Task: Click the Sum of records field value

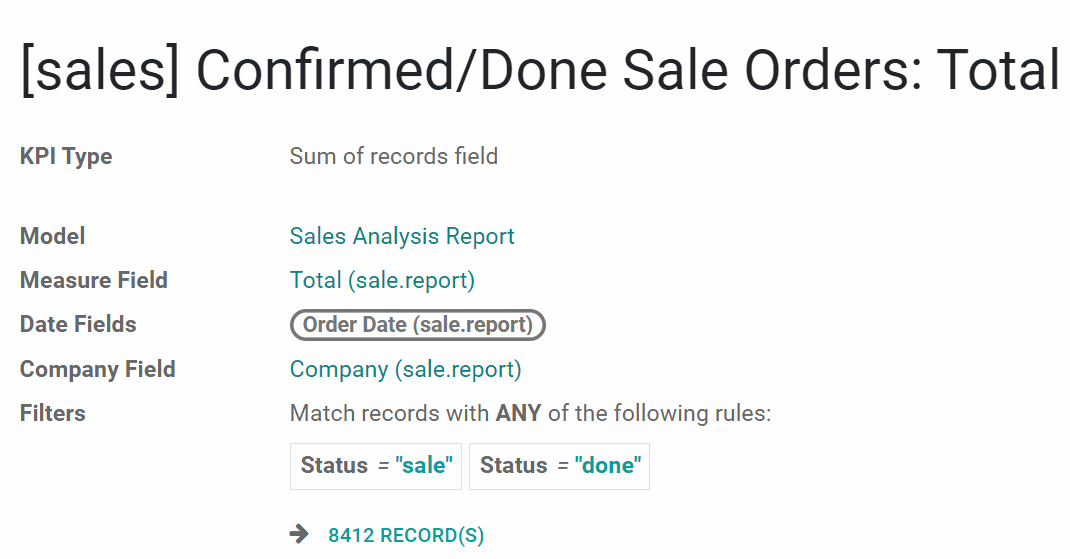Action: 394,156
